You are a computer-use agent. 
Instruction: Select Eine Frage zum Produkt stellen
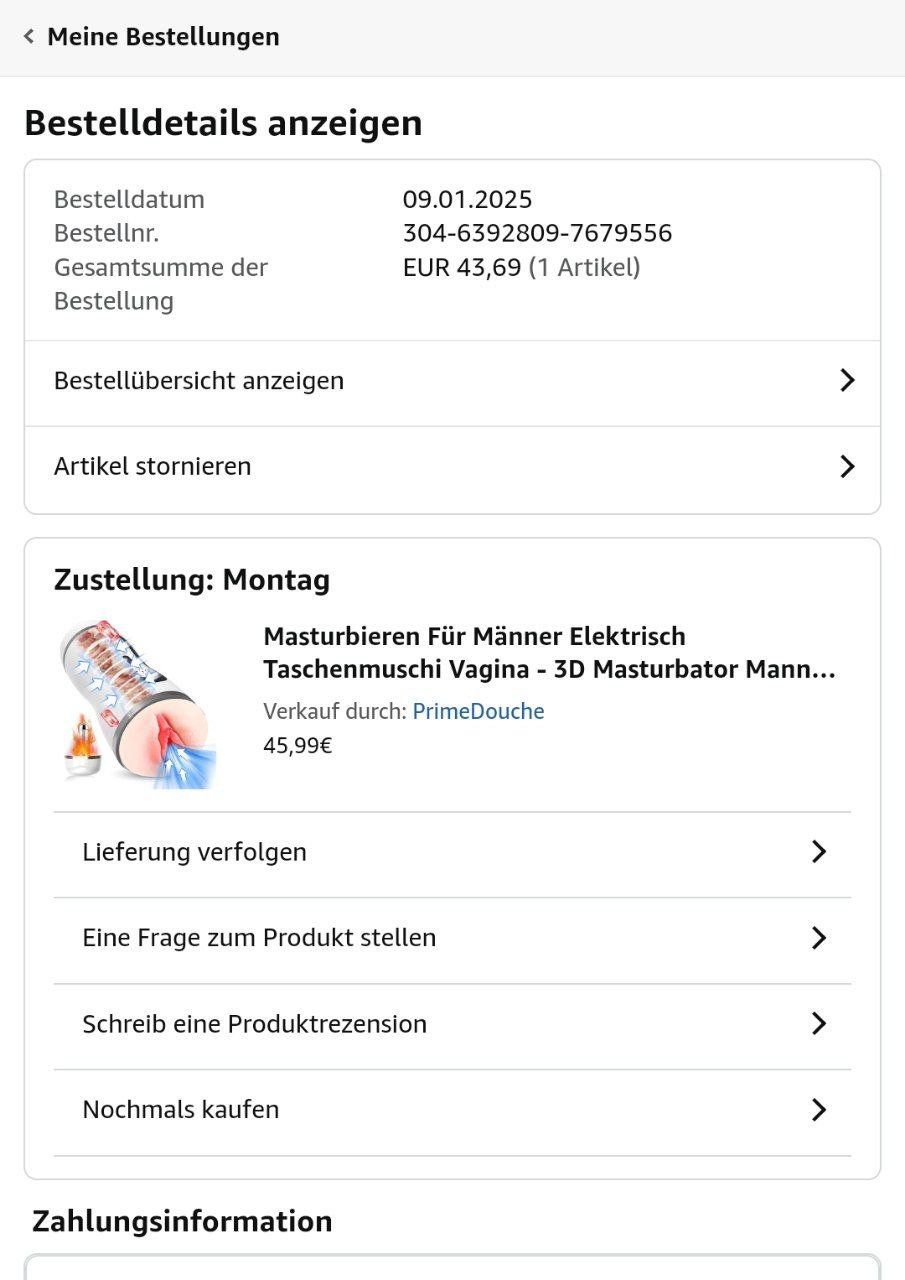(259, 938)
